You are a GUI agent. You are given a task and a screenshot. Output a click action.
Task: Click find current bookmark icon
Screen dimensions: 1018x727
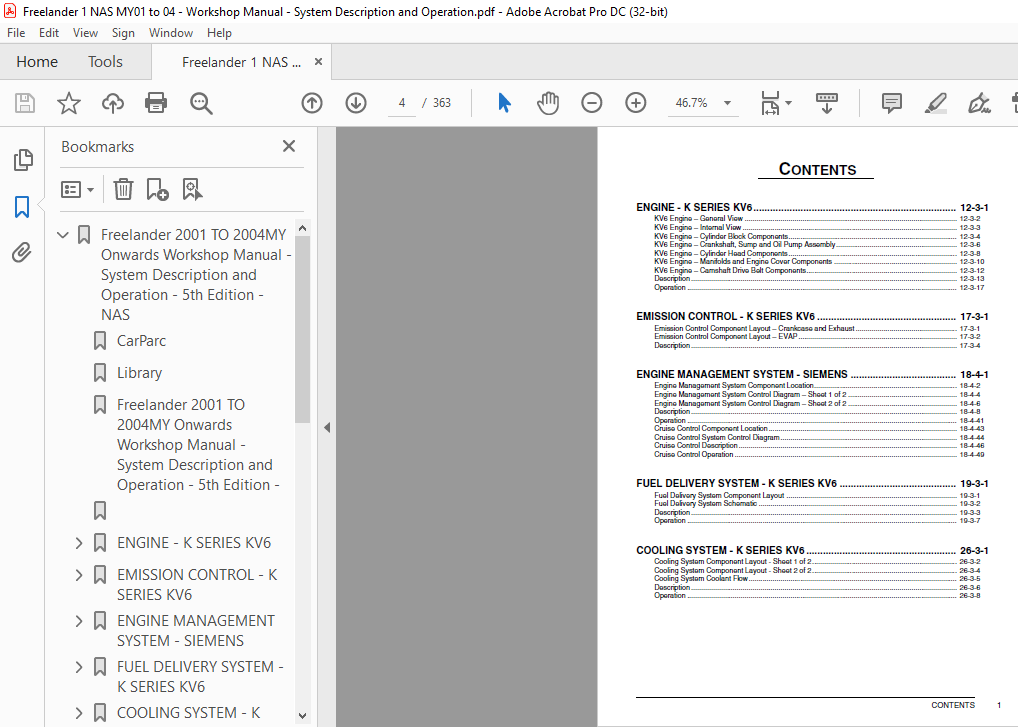pos(192,190)
